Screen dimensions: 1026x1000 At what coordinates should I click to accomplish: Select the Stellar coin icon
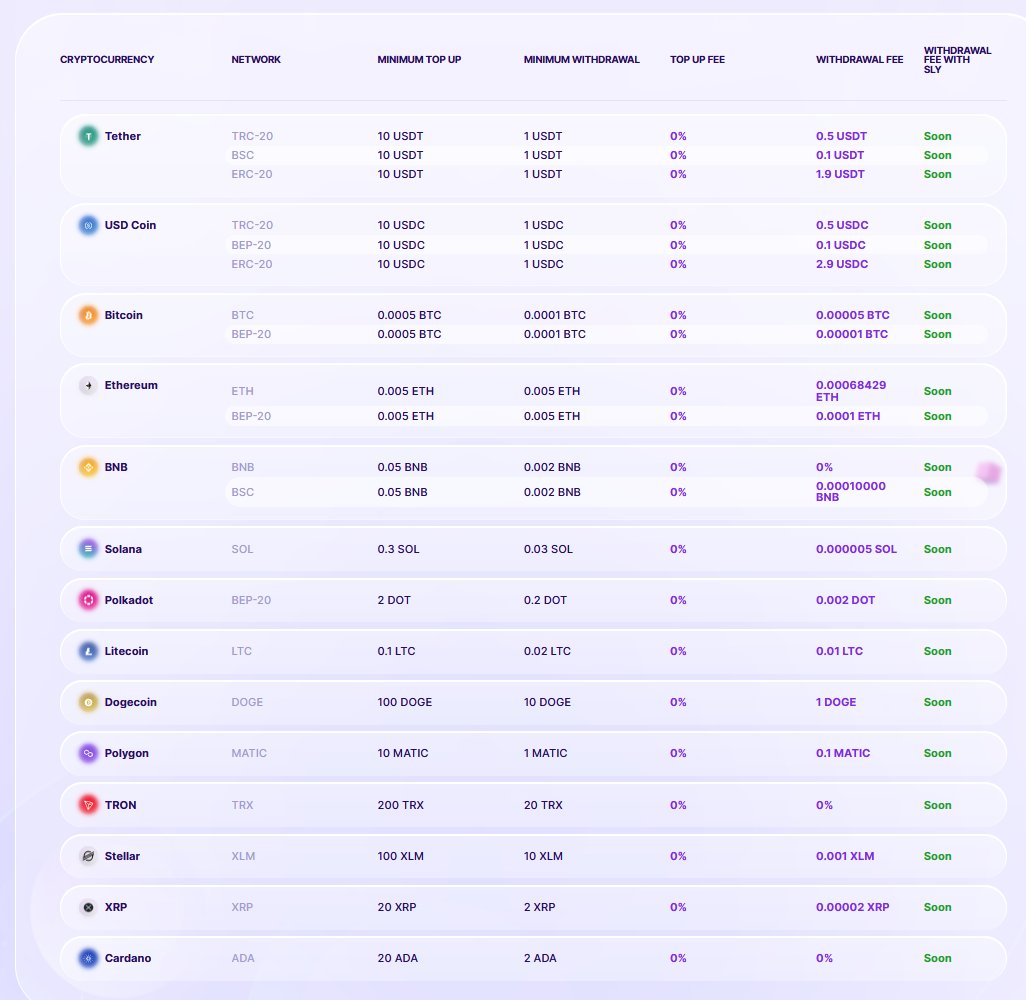pos(88,856)
